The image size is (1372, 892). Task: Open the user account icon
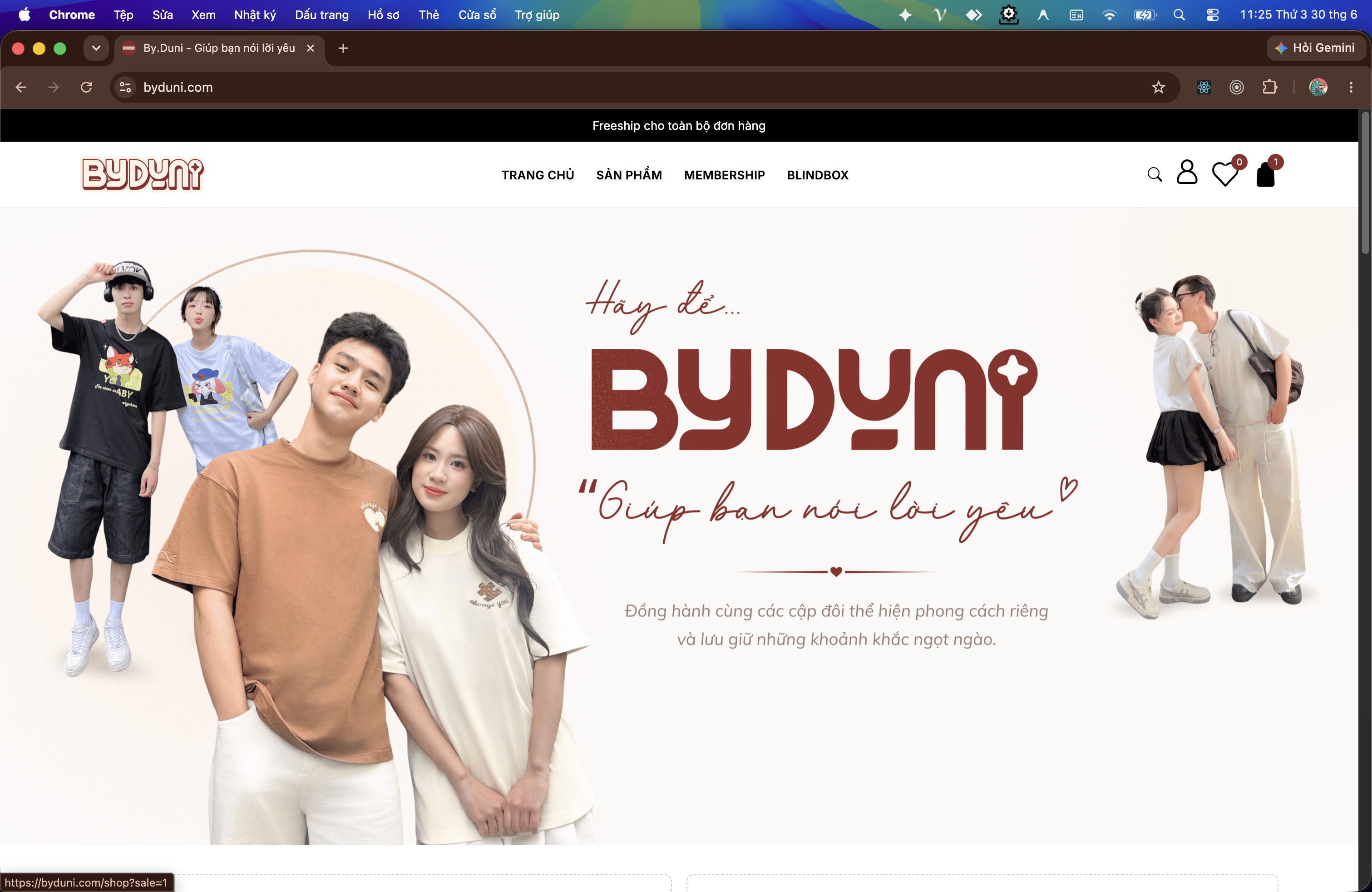1187,172
